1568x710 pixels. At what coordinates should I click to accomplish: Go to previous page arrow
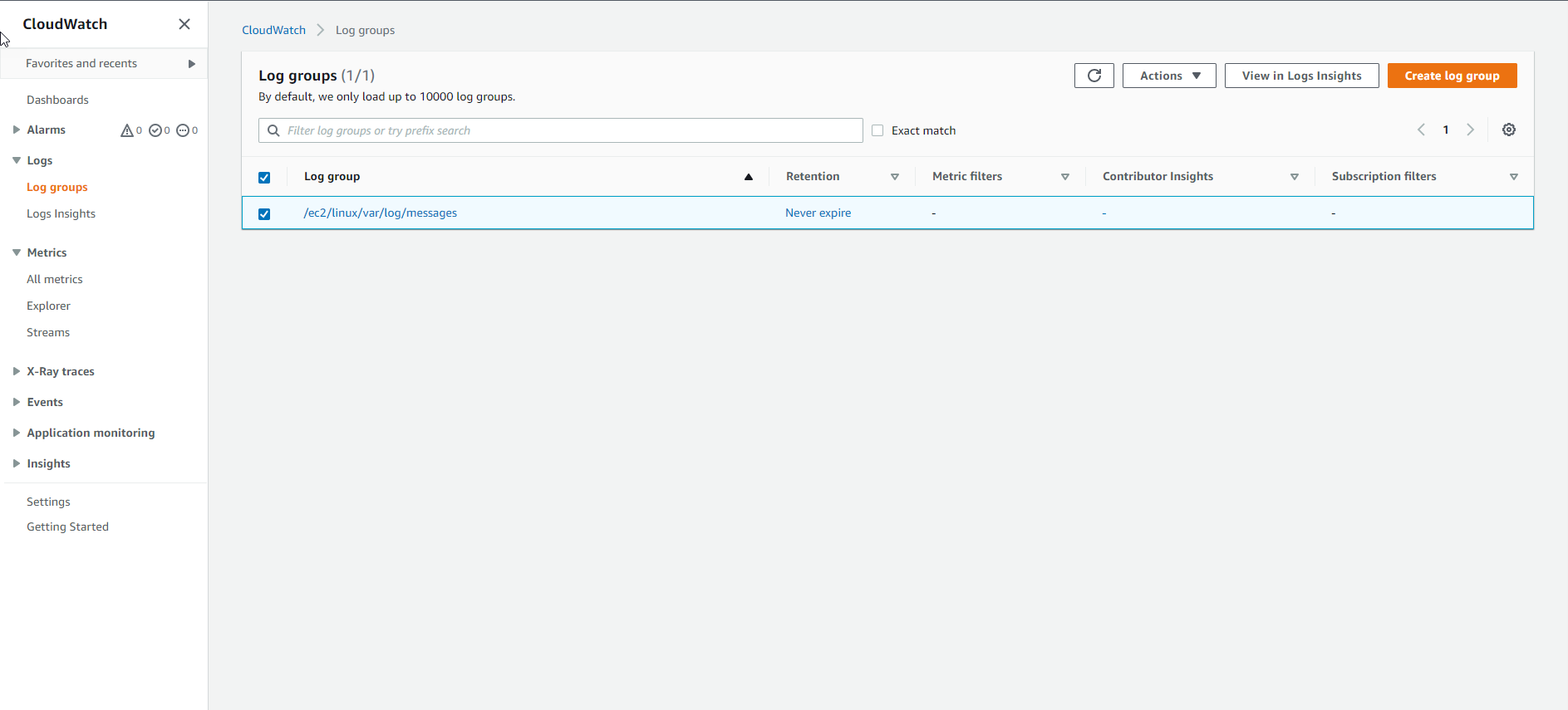tap(1421, 130)
